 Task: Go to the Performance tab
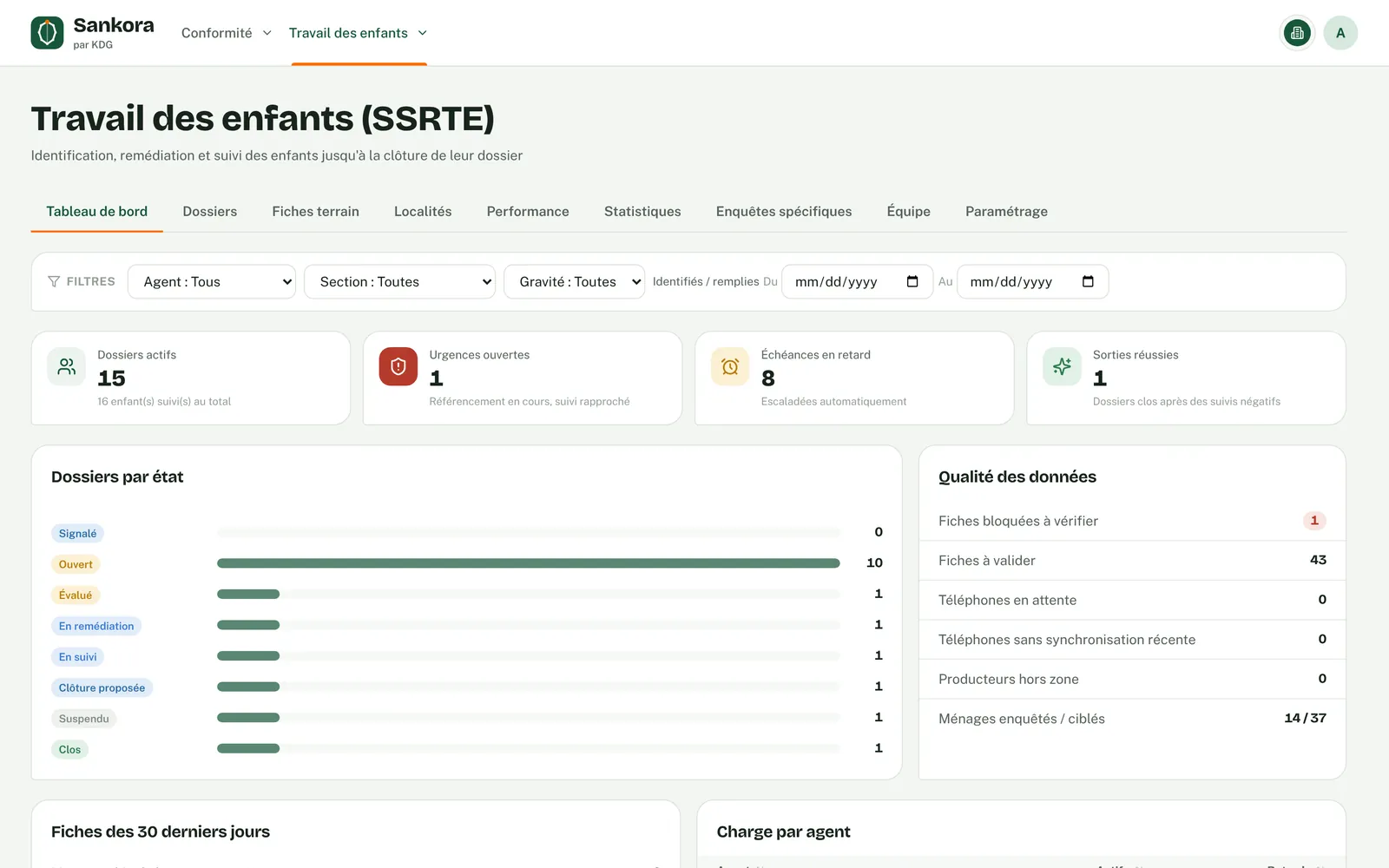pyautogui.click(x=528, y=211)
